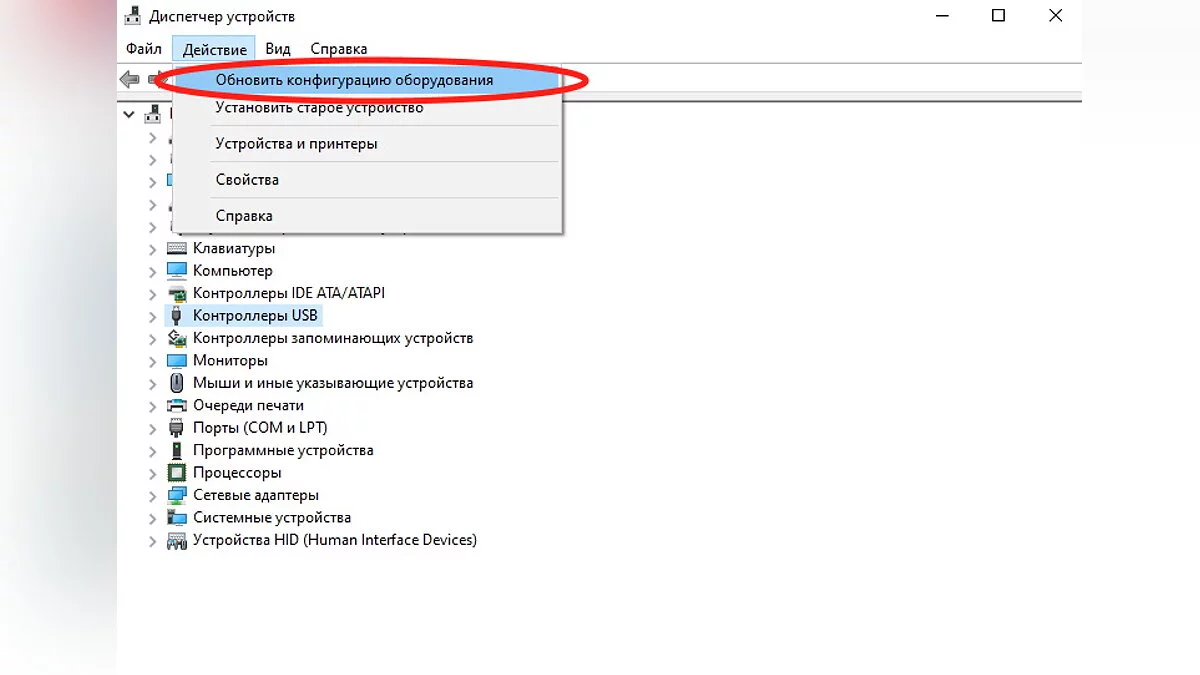Expand the Клавиатуры node
Image resolution: width=1200 pixels, height=675 pixels.
tap(153, 248)
